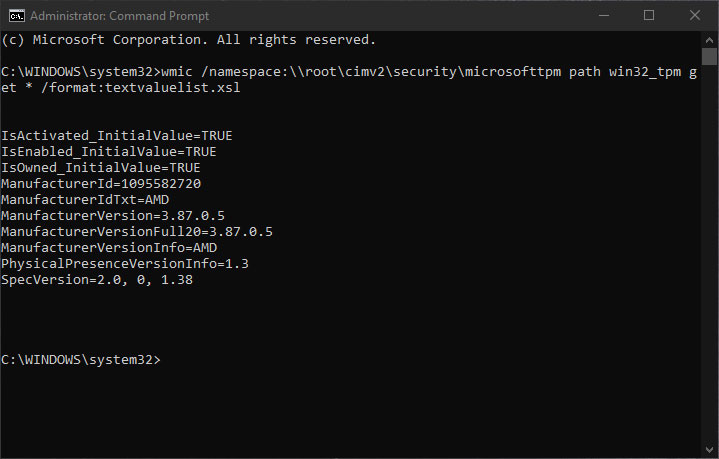
Task: Click the PhysicalPresenceVersionInfo=1.3 line
Action: 125,264
